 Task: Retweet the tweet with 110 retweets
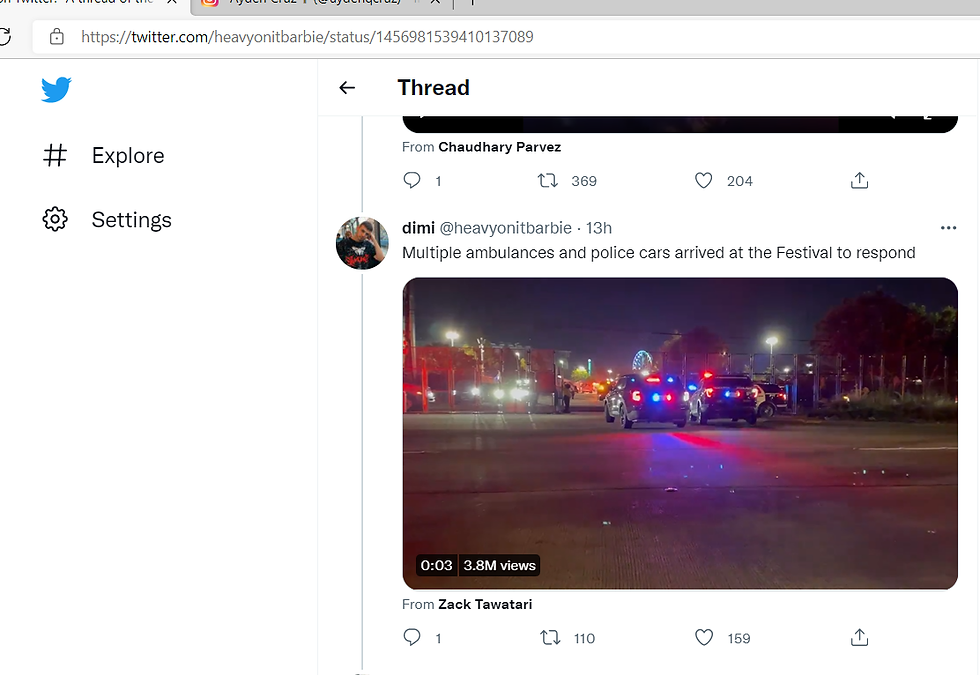click(x=550, y=638)
